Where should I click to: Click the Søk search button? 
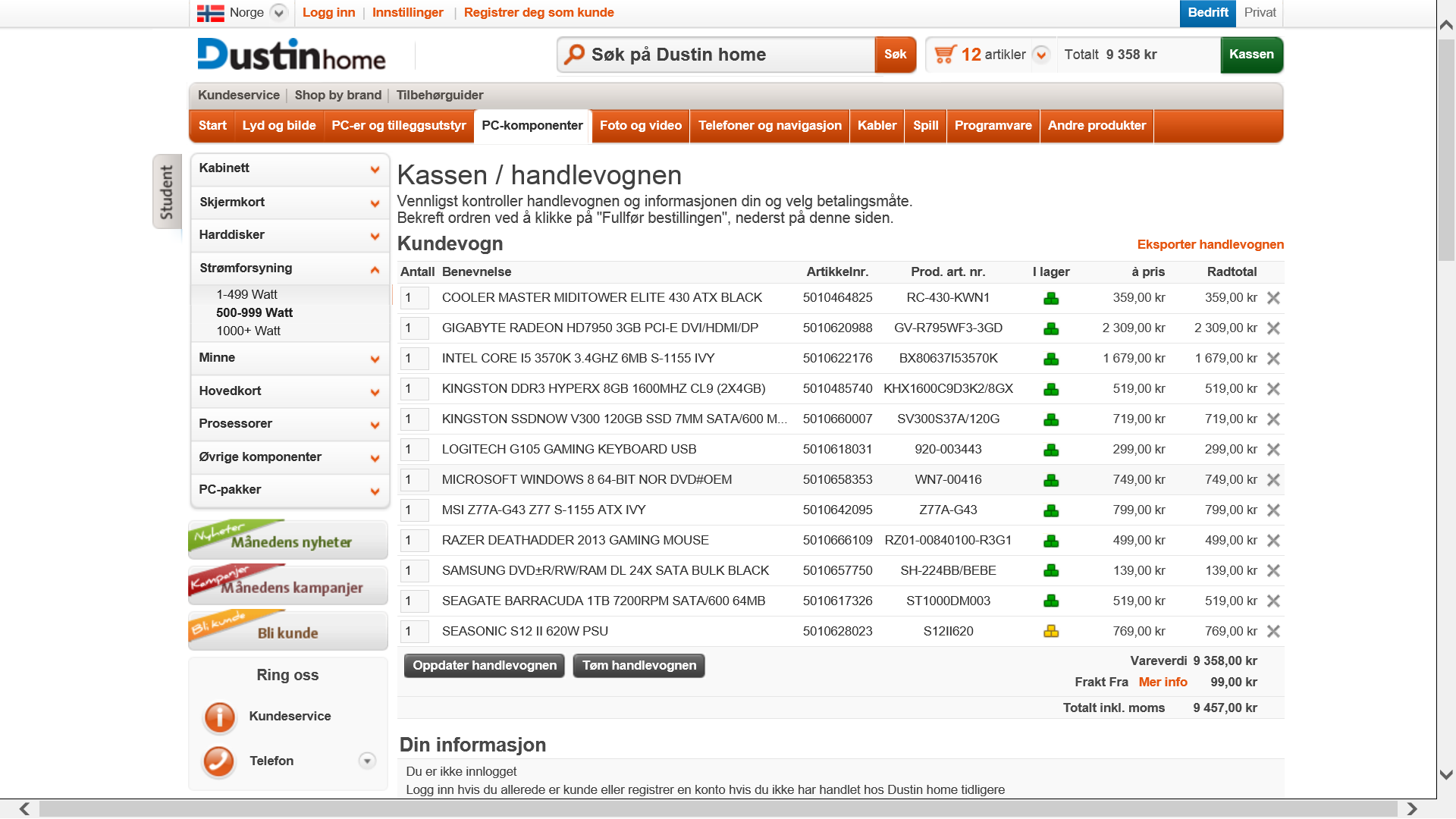click(x=896, y=55)
